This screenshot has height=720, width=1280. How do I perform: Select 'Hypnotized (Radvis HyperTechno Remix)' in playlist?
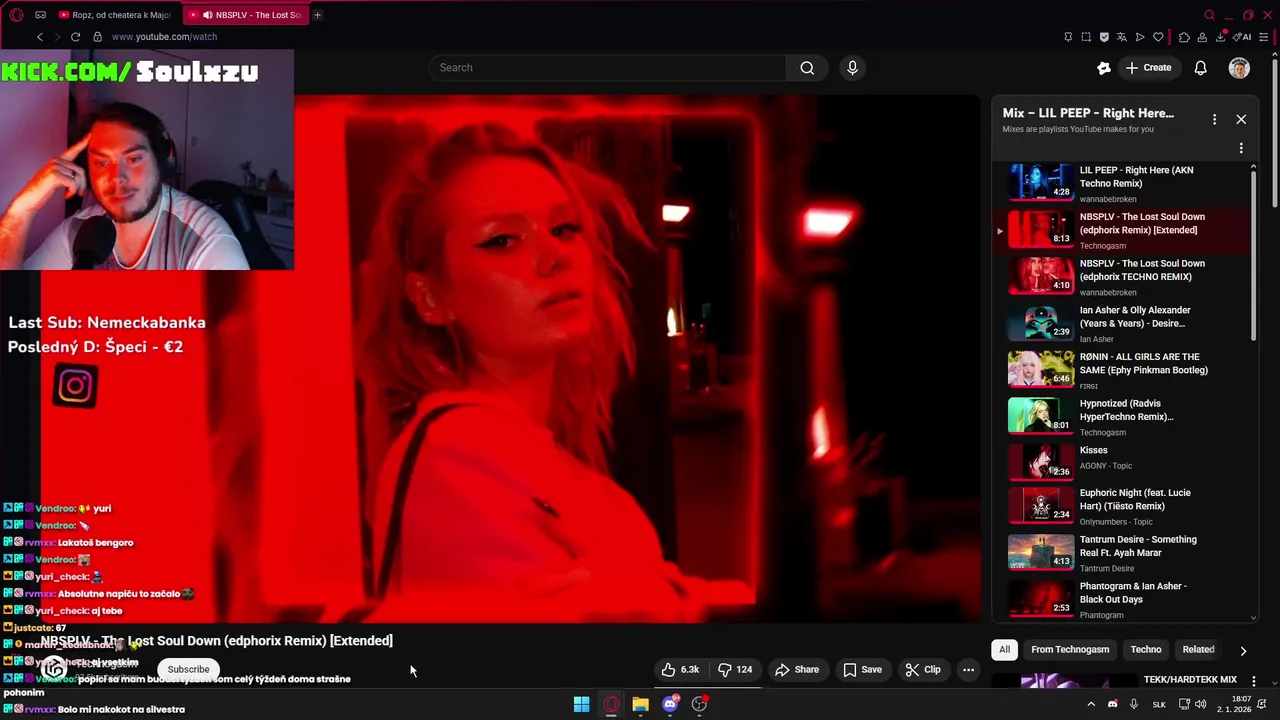[x=1120, y=417]
